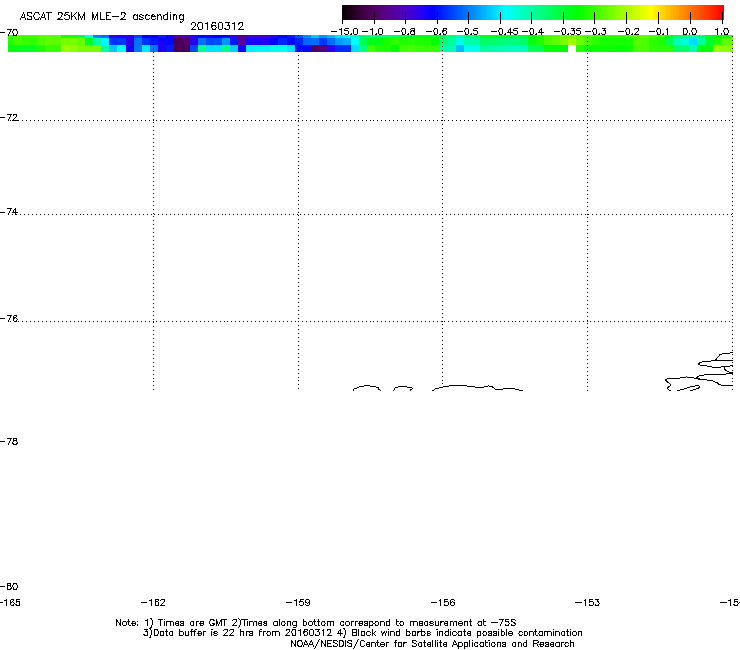This screenshot has height=650, width=740.
Task: Click the color scale label 0.0
Action: click(x=690, y=32)
